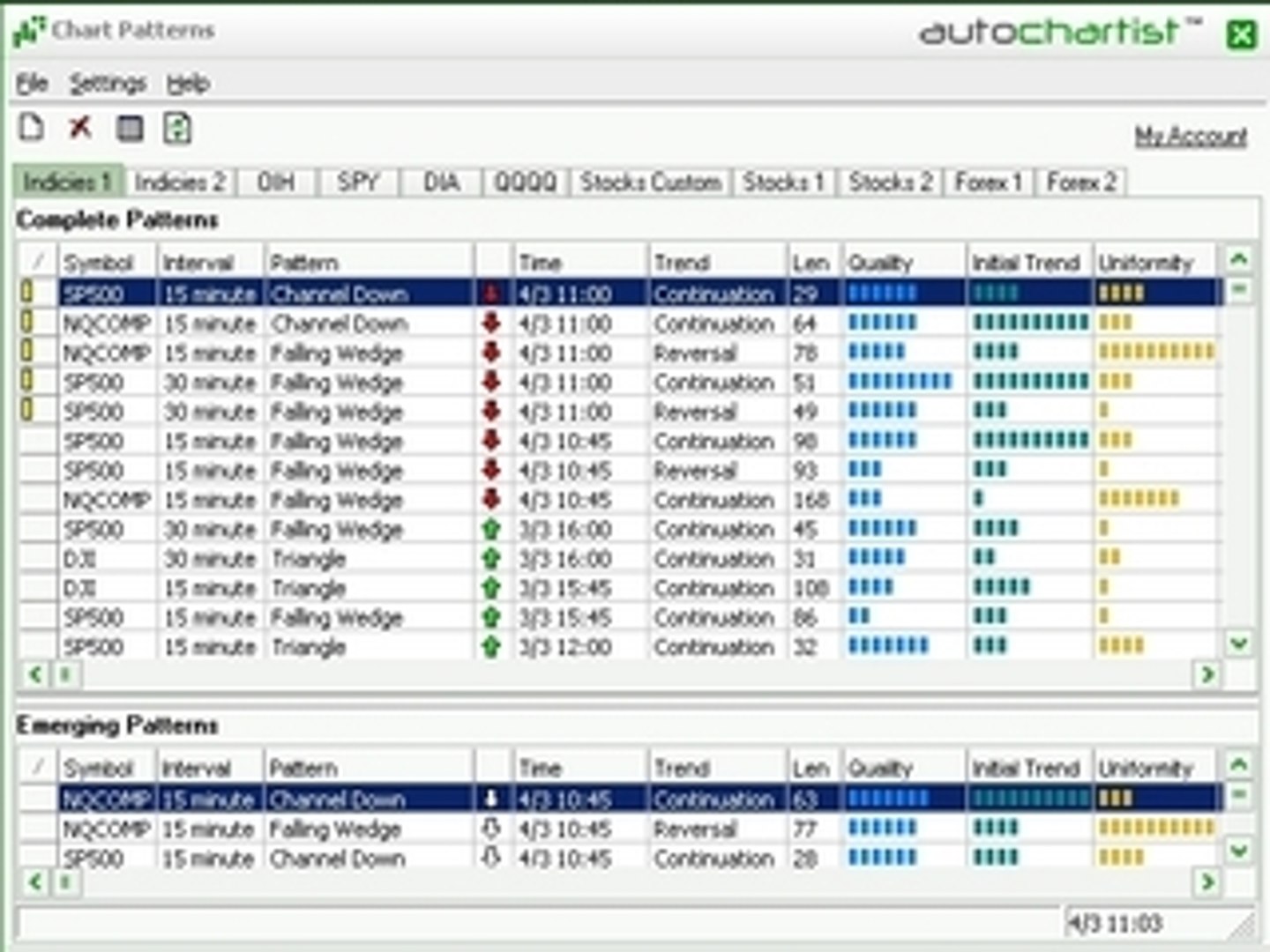This screenshot has height=952, width=1270.
Task: Sort Emerging Patterns by the Trend column header
Action: [x=717, y=768]
